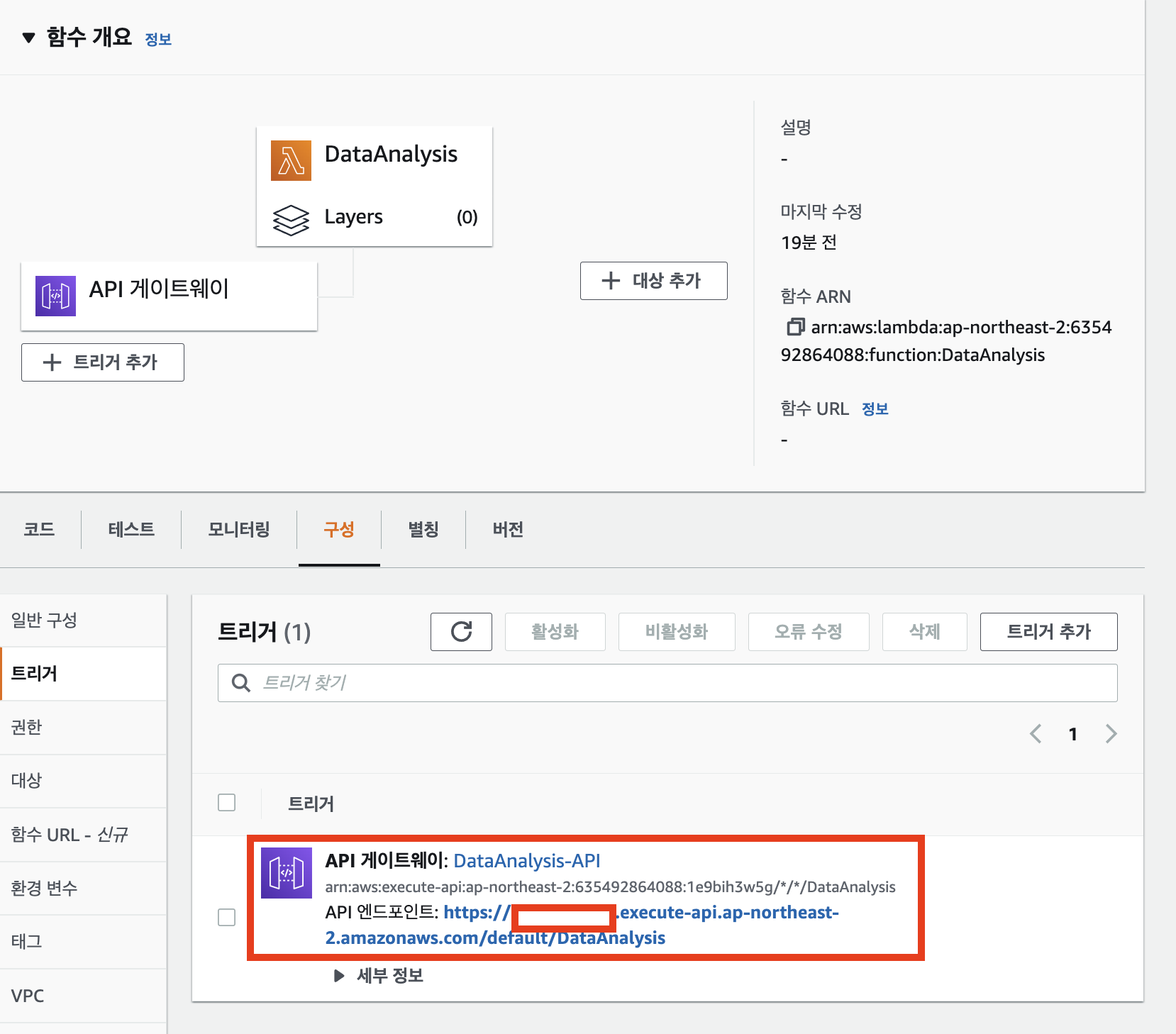Check the DataAnalysis-API trigger row checkbox
The image size is (1176, 1034).
(x=227, y=918)
